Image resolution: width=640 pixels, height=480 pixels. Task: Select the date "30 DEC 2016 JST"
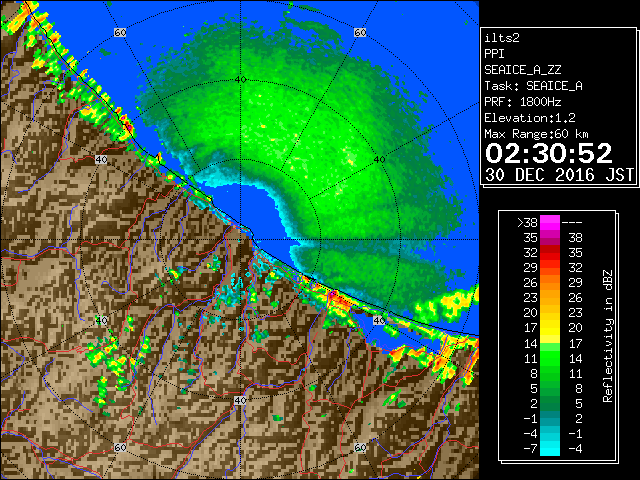(x=559, y=175)
